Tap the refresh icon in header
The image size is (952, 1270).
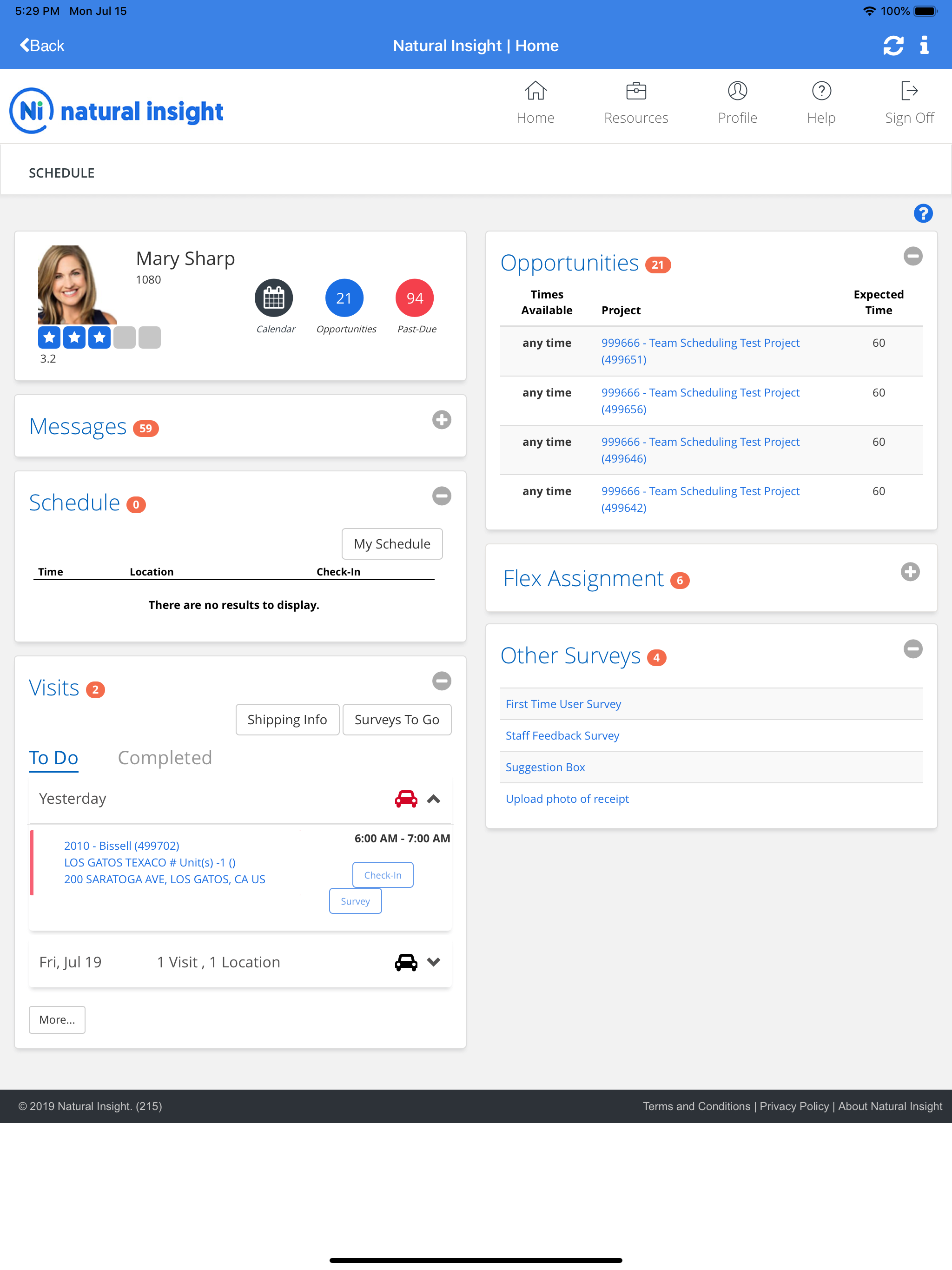coord(893,46)
